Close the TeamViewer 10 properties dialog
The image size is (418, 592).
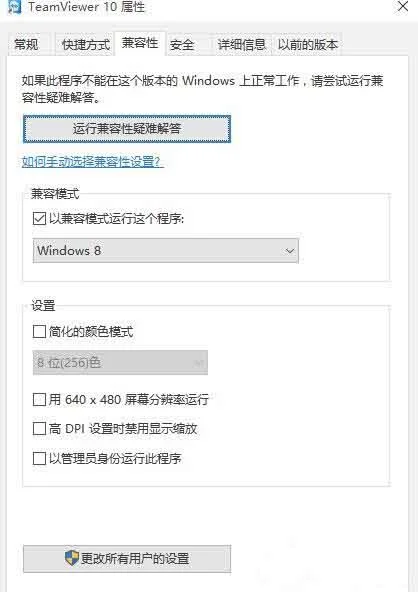coord(403,6)
